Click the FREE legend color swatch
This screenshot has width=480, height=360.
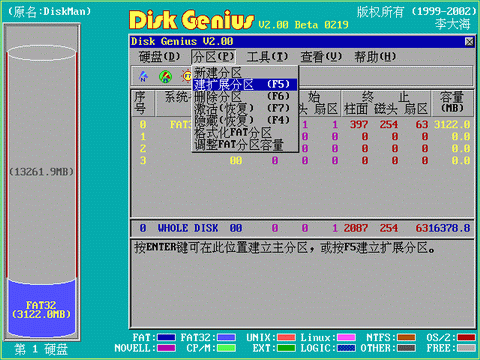click(466, 348)
